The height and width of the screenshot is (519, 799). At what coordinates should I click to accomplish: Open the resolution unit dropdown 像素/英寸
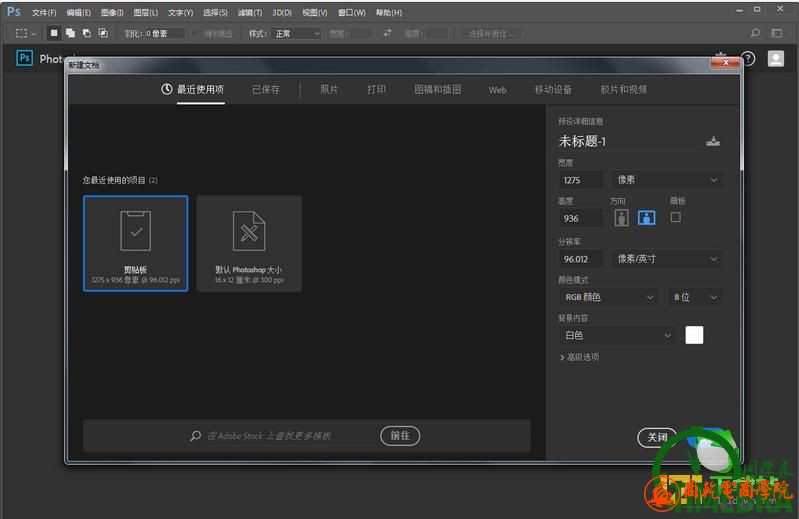667,259
